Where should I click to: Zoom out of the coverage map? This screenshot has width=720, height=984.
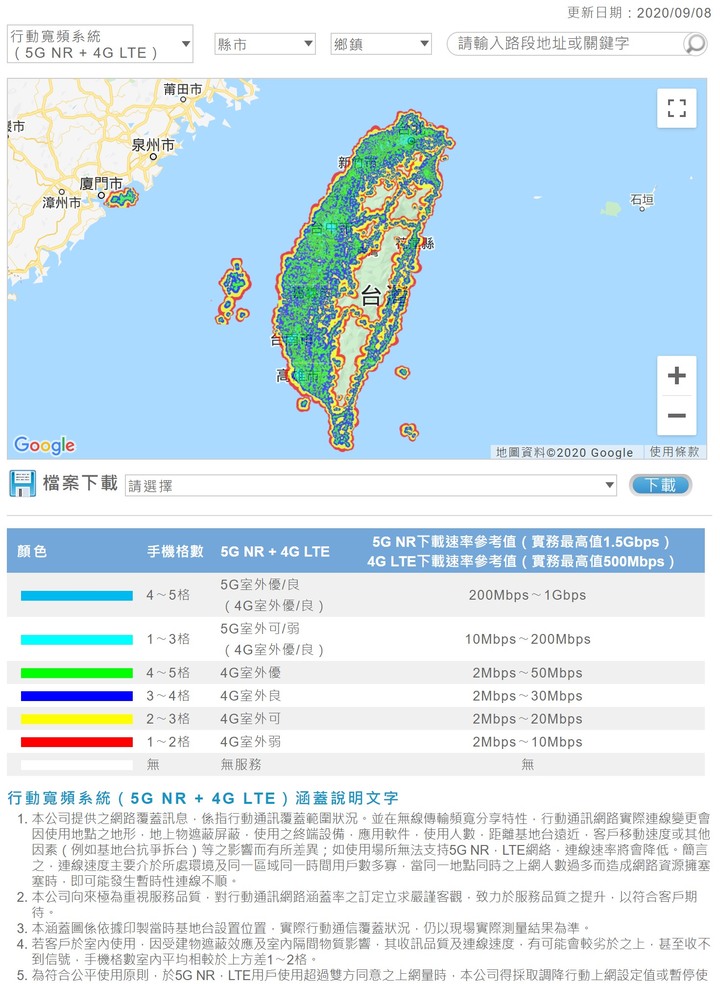[676, 415]
